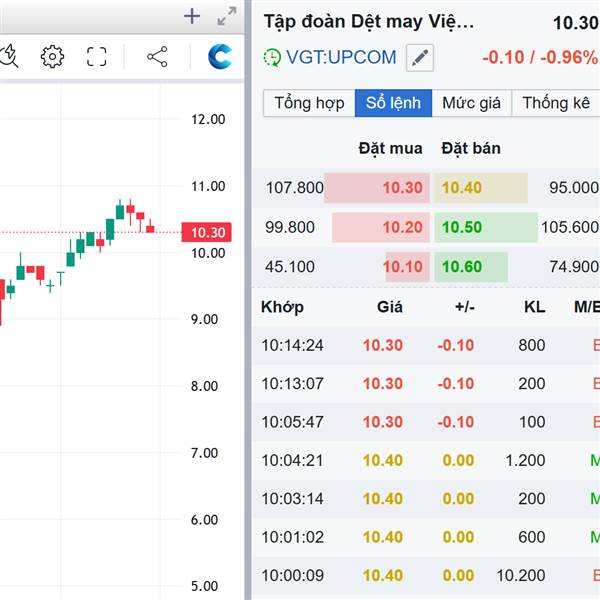Select the 10:01:02 trade row
The height and width of the screenshot is (600, 600).
click(426, 537)
